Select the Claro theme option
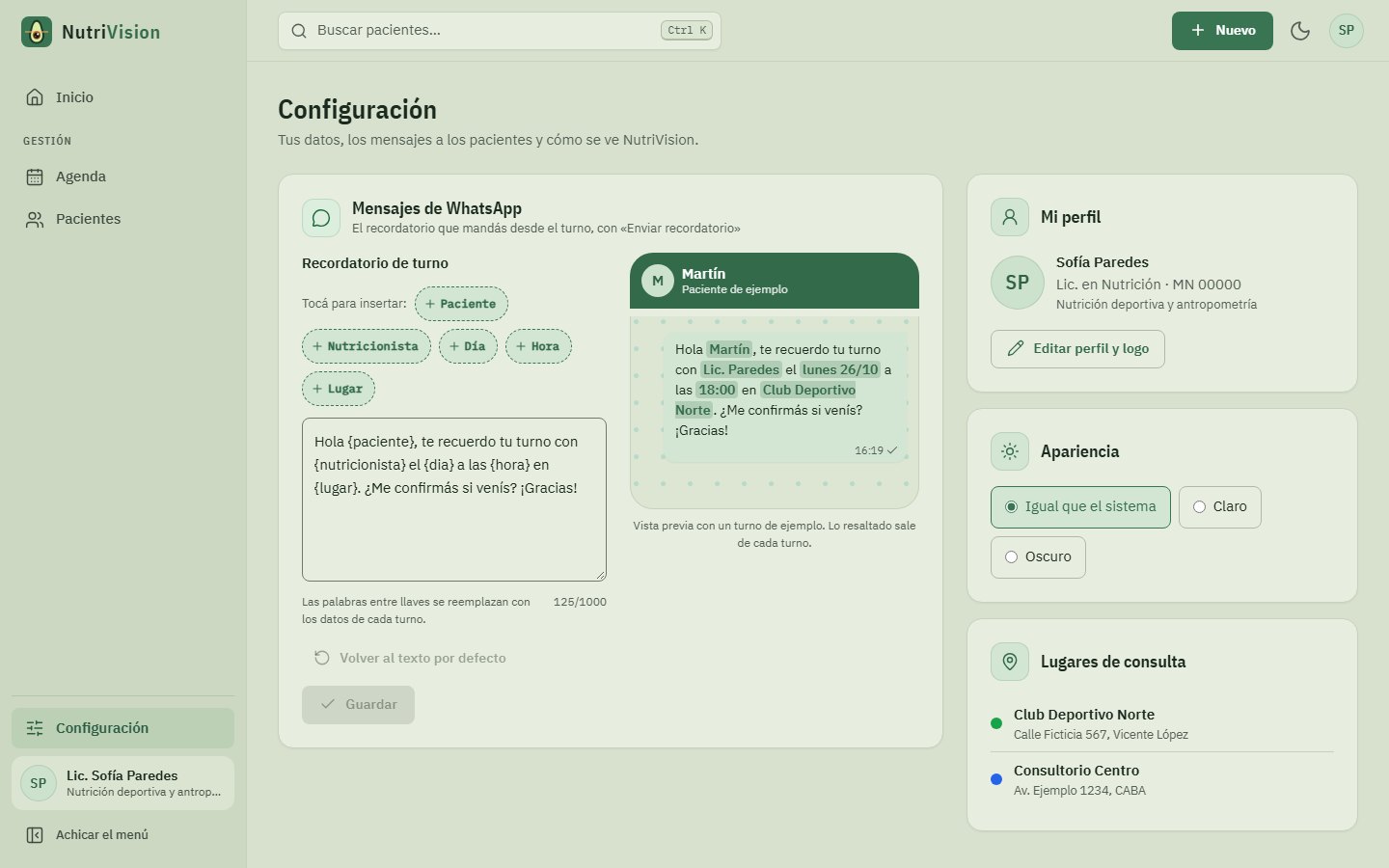Image resolution: width=1389 pixels, height=868 pixels. click(1220, 507)
